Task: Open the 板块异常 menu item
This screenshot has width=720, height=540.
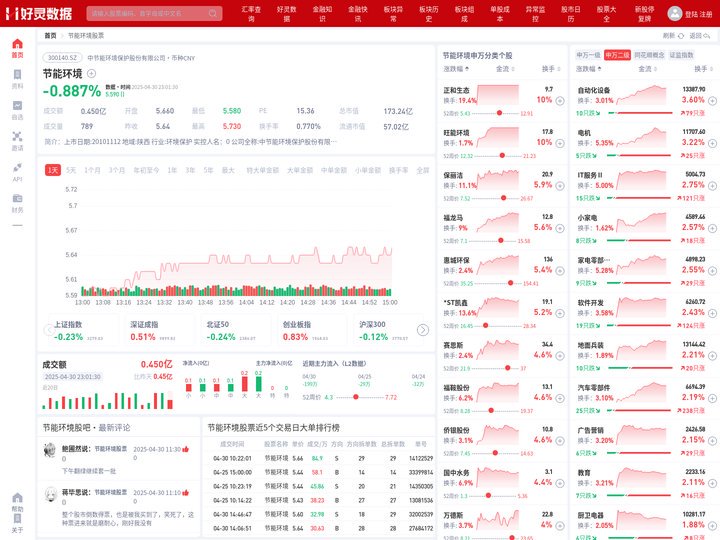Action: click(393, 14)
